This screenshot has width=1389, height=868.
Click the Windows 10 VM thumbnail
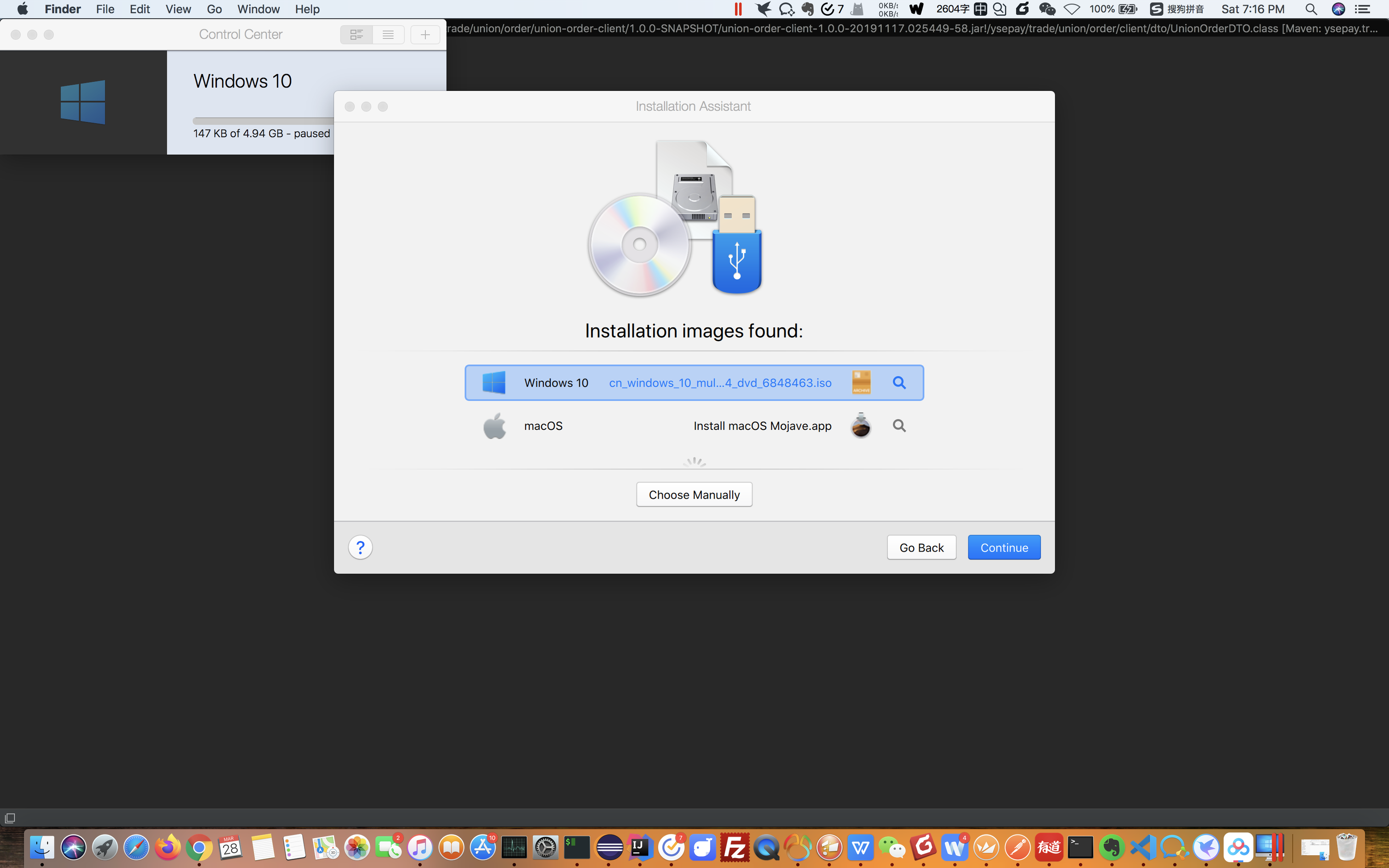coord(83,102)
